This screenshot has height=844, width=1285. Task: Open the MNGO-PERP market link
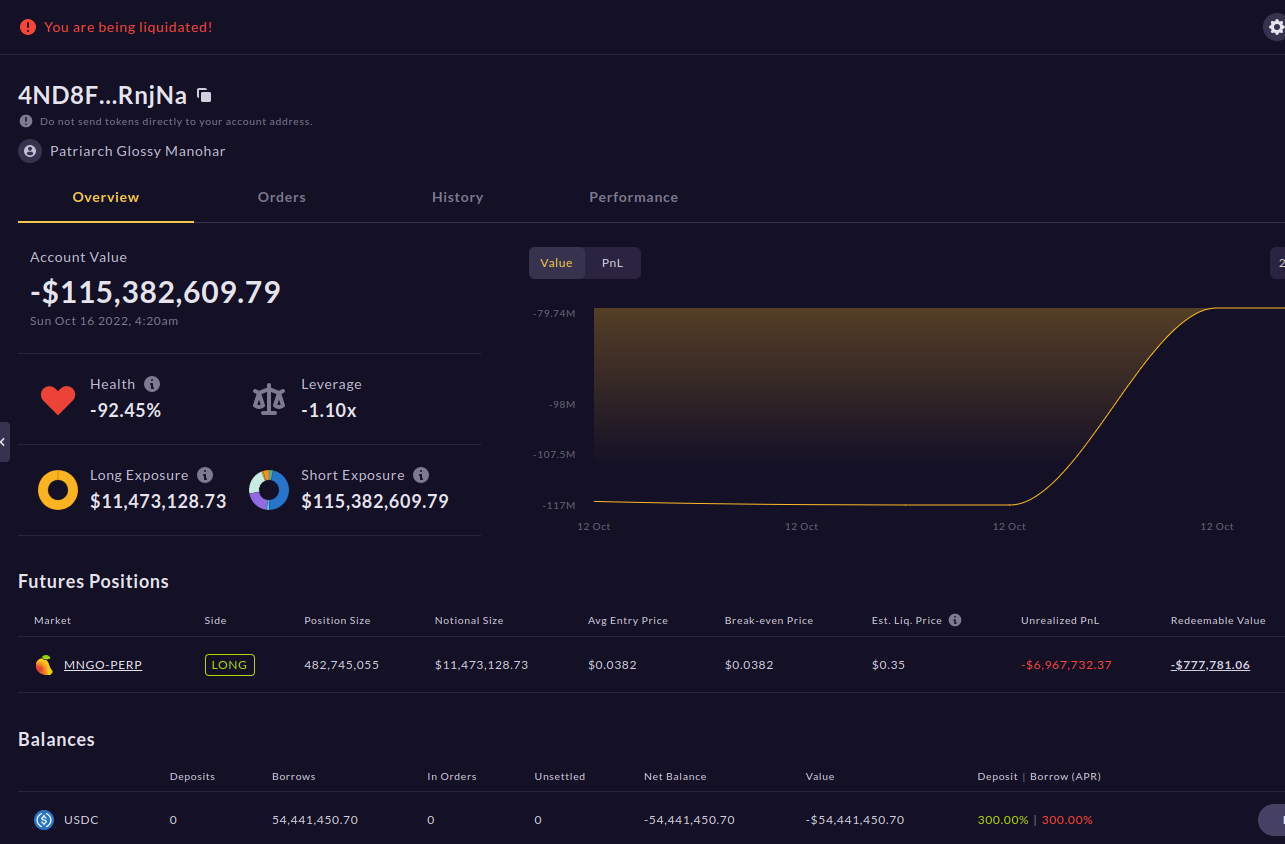click(103, 665)
